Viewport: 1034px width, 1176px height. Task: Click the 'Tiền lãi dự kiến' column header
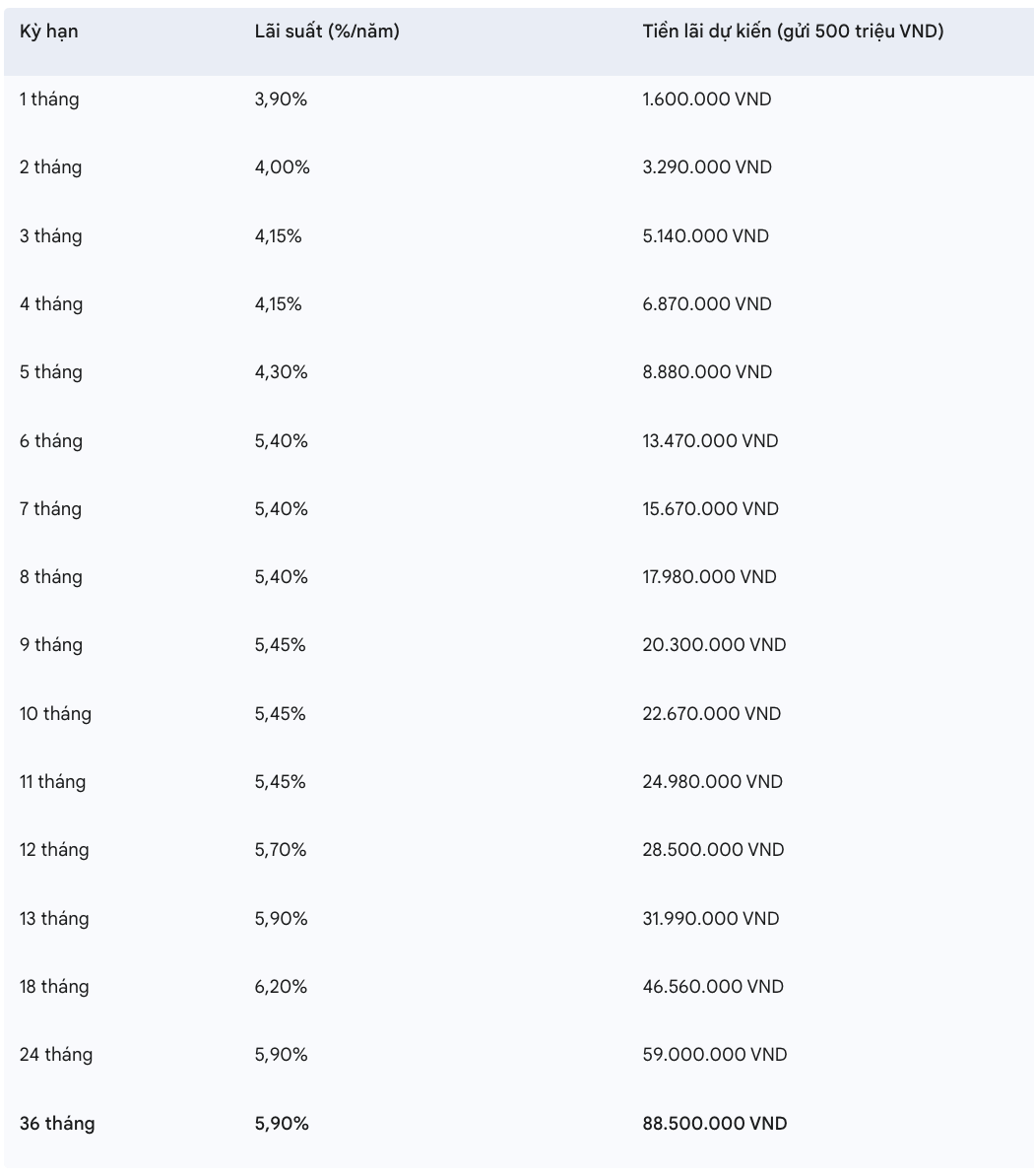[793, 32]
